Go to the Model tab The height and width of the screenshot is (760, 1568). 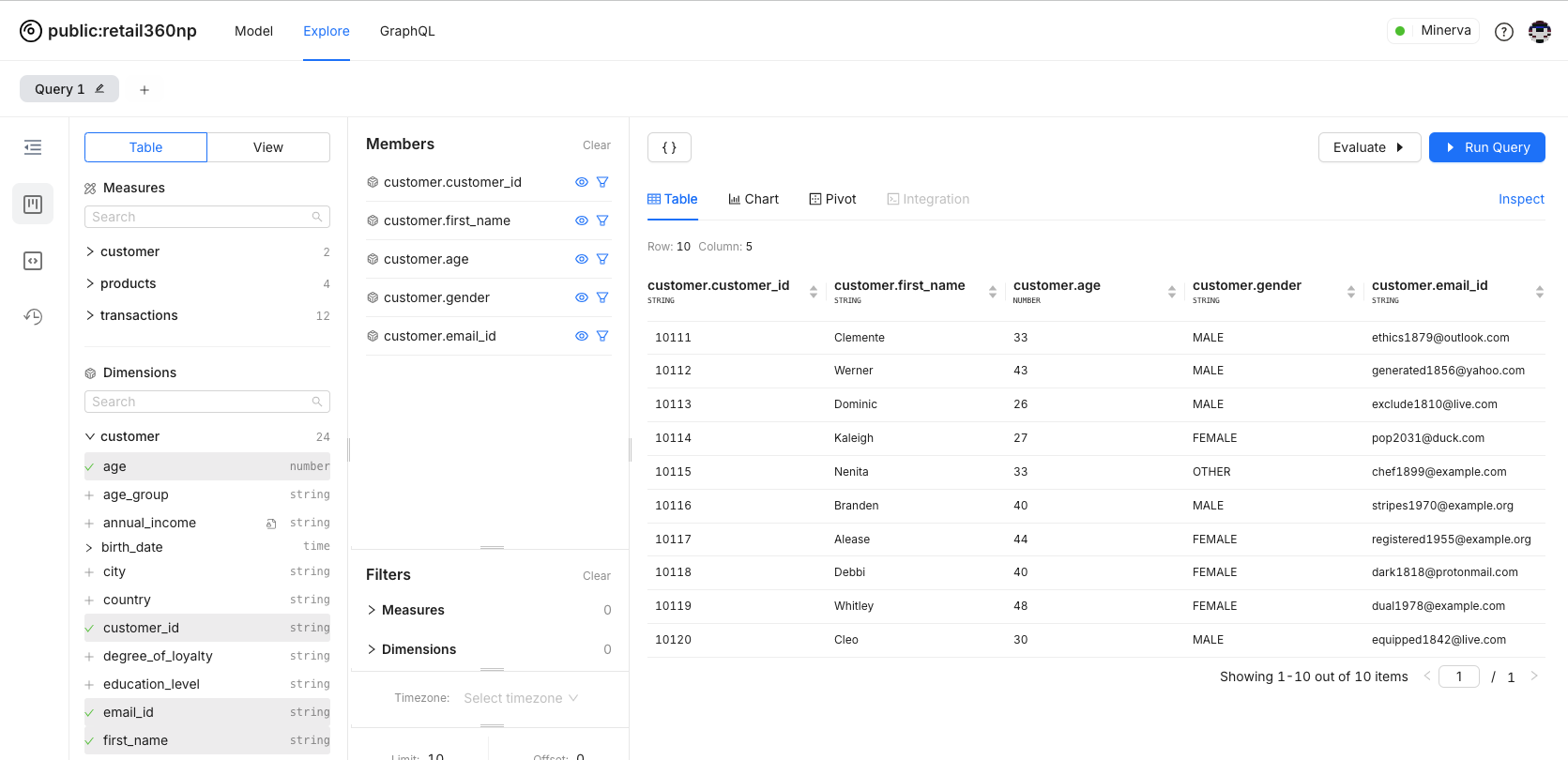pos(253,31)
